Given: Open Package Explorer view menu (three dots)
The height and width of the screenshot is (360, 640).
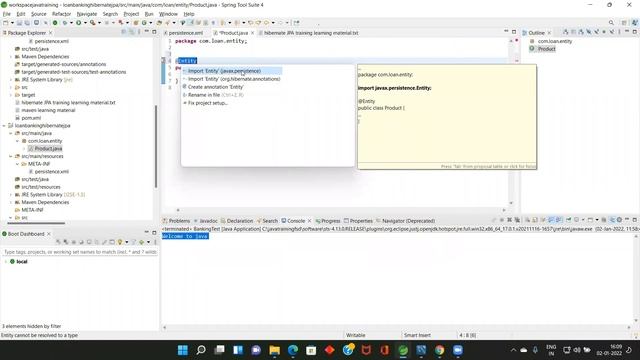Looking at the screenshot, I should click(x=139, y=31).
